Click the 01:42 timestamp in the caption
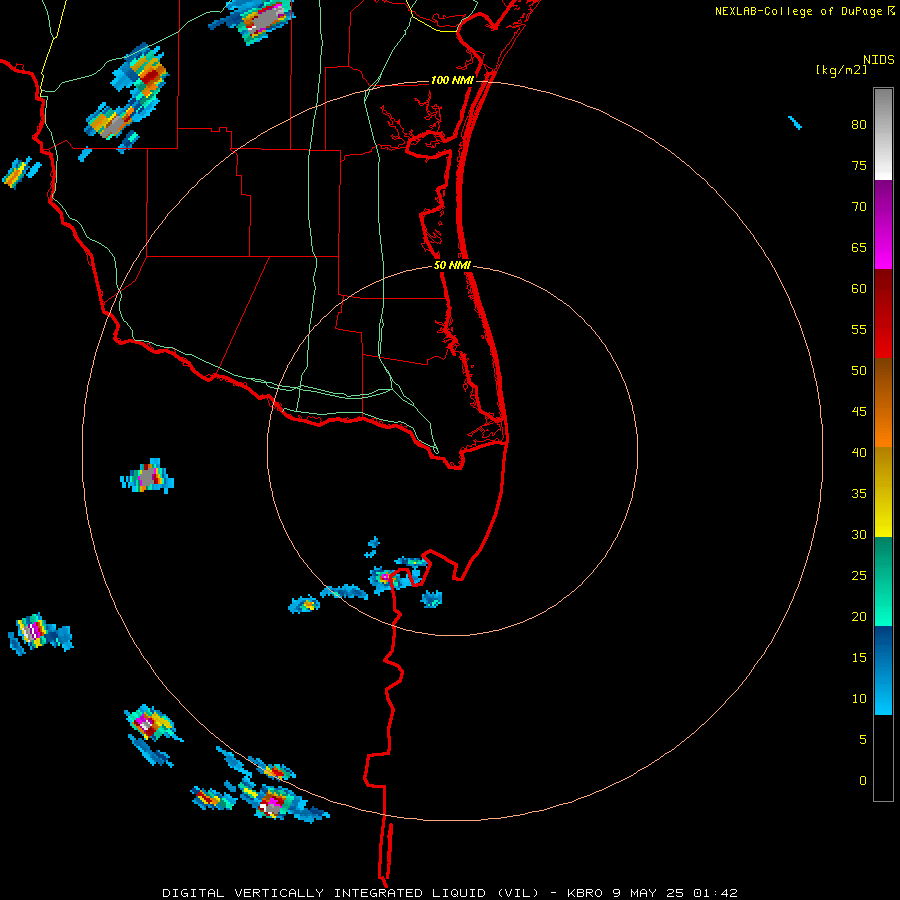The image size is (900, 900). click(715, 893)
